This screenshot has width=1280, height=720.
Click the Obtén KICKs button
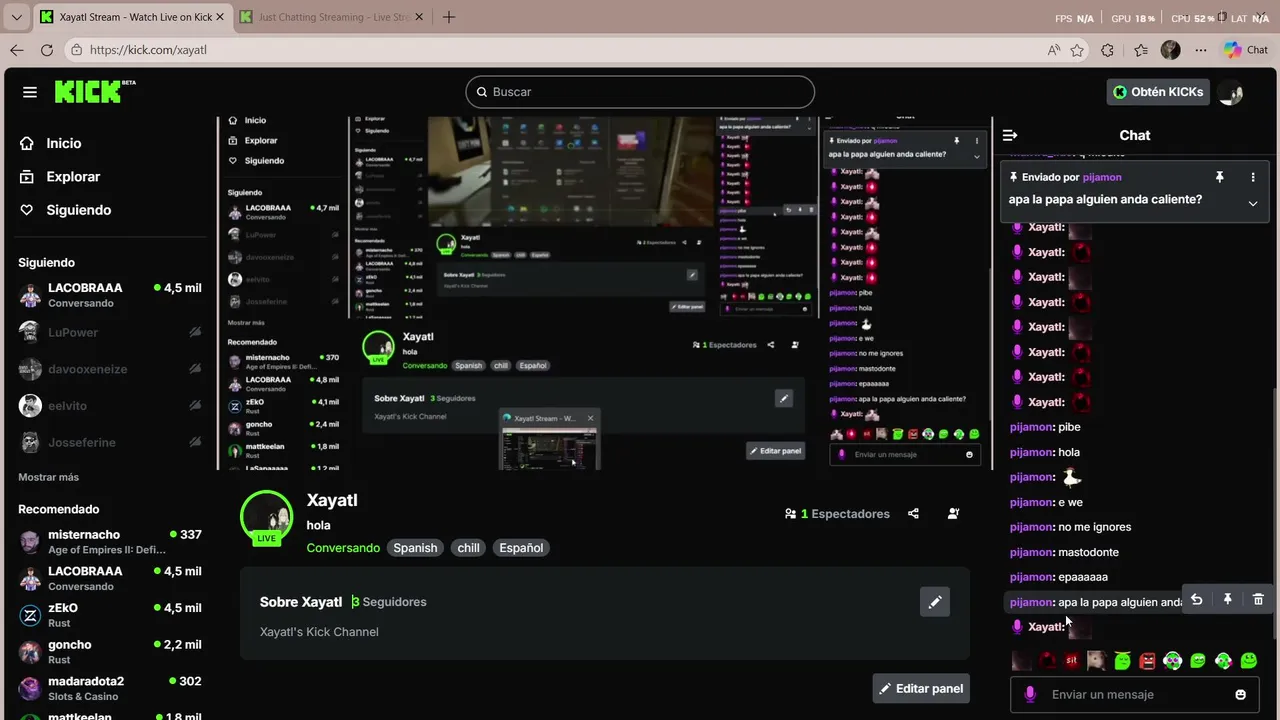[1158, 92]
